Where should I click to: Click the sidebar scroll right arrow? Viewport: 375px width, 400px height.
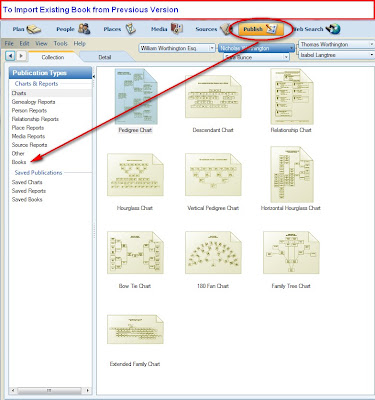pyautogui.click(x=87, y=390)
